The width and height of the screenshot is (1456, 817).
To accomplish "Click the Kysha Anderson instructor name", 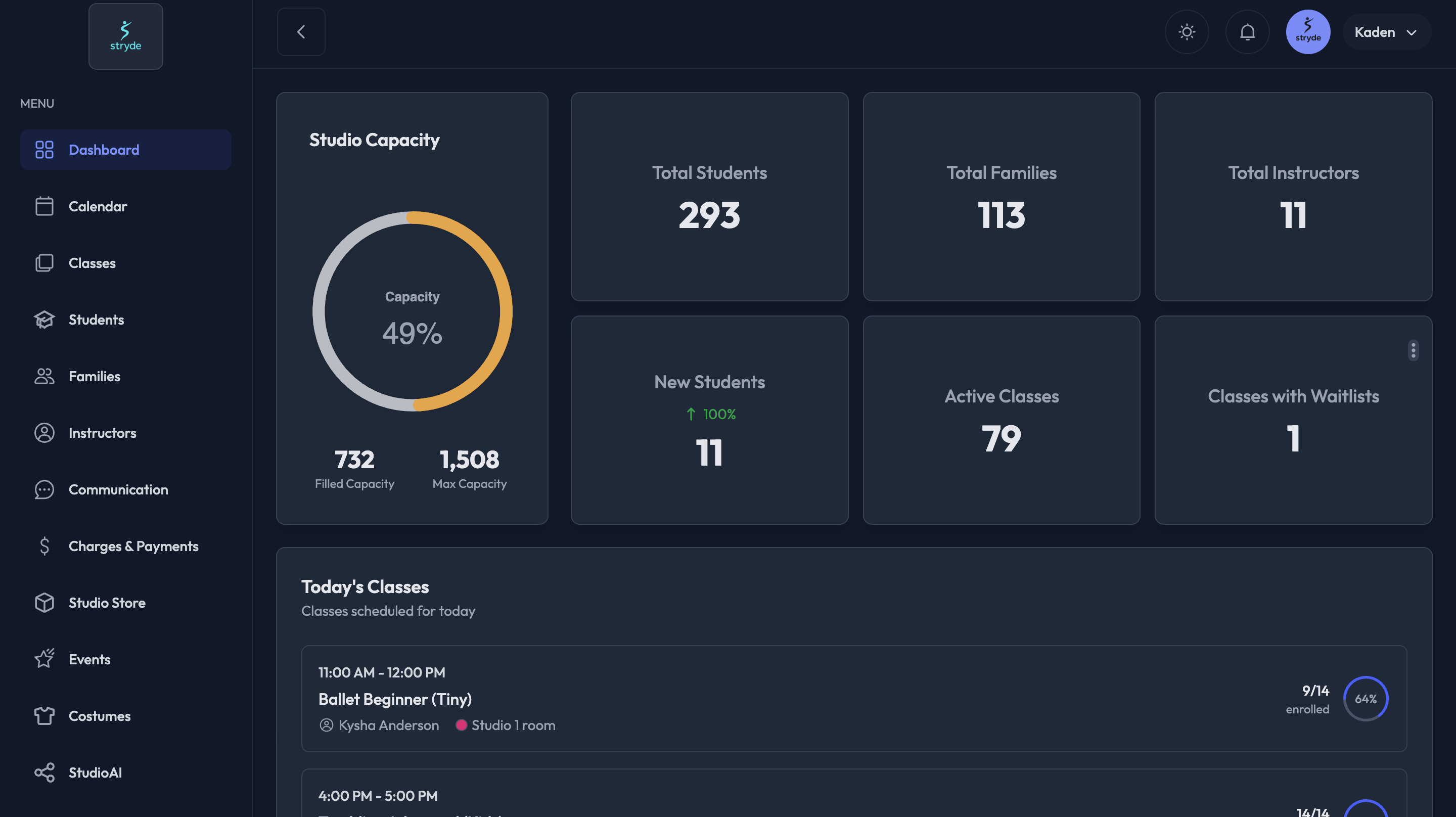I will [388, 725].
